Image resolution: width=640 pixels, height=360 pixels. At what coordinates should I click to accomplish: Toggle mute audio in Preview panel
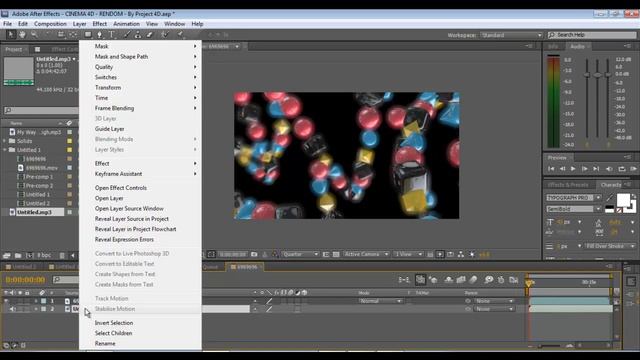tap(609, 169)
